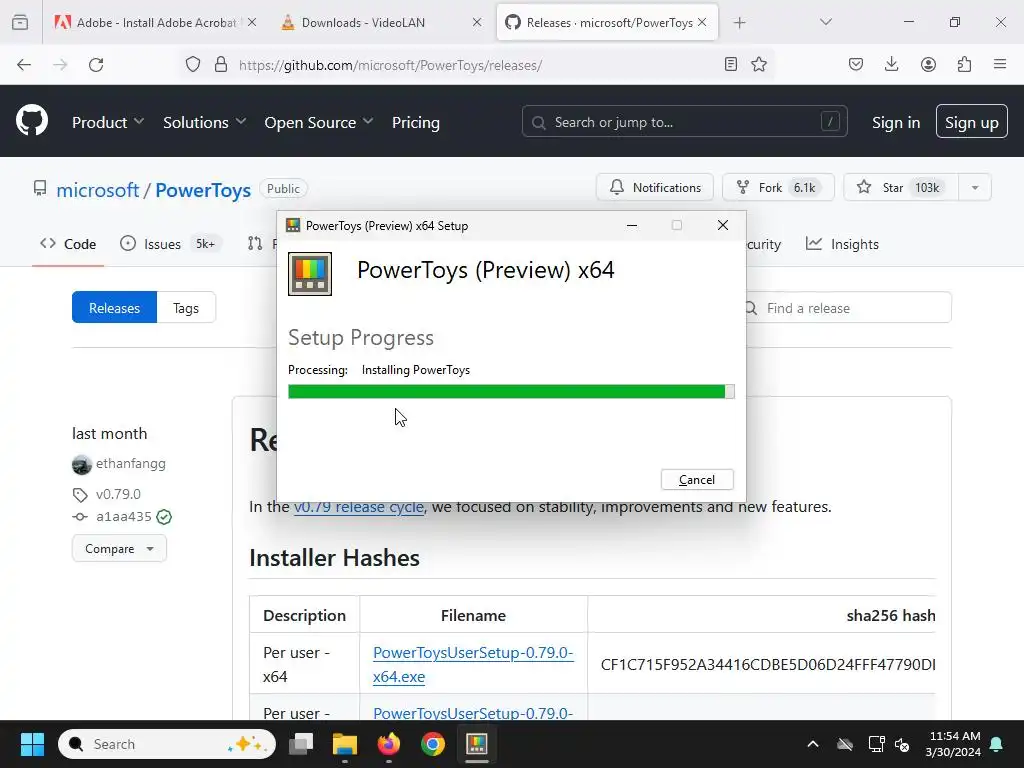Star the PowerToys repository
Screen dimensions: 1024x768
tap(901, 187)
